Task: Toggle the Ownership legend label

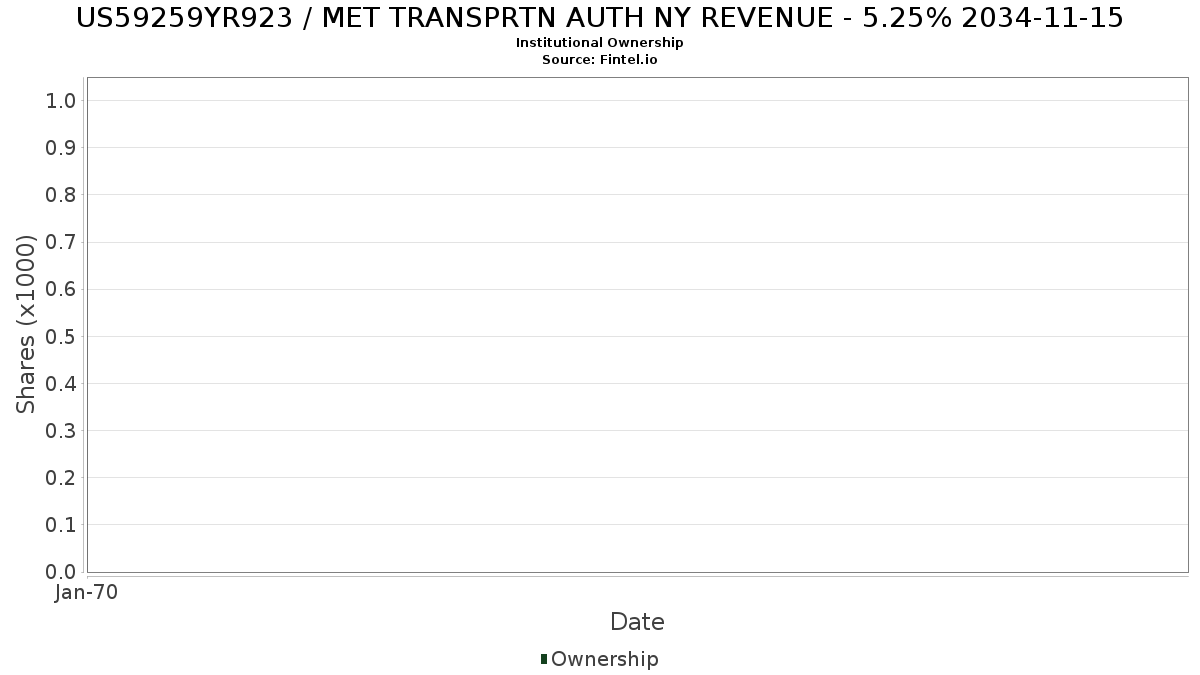Action: [x=604, y=659]
